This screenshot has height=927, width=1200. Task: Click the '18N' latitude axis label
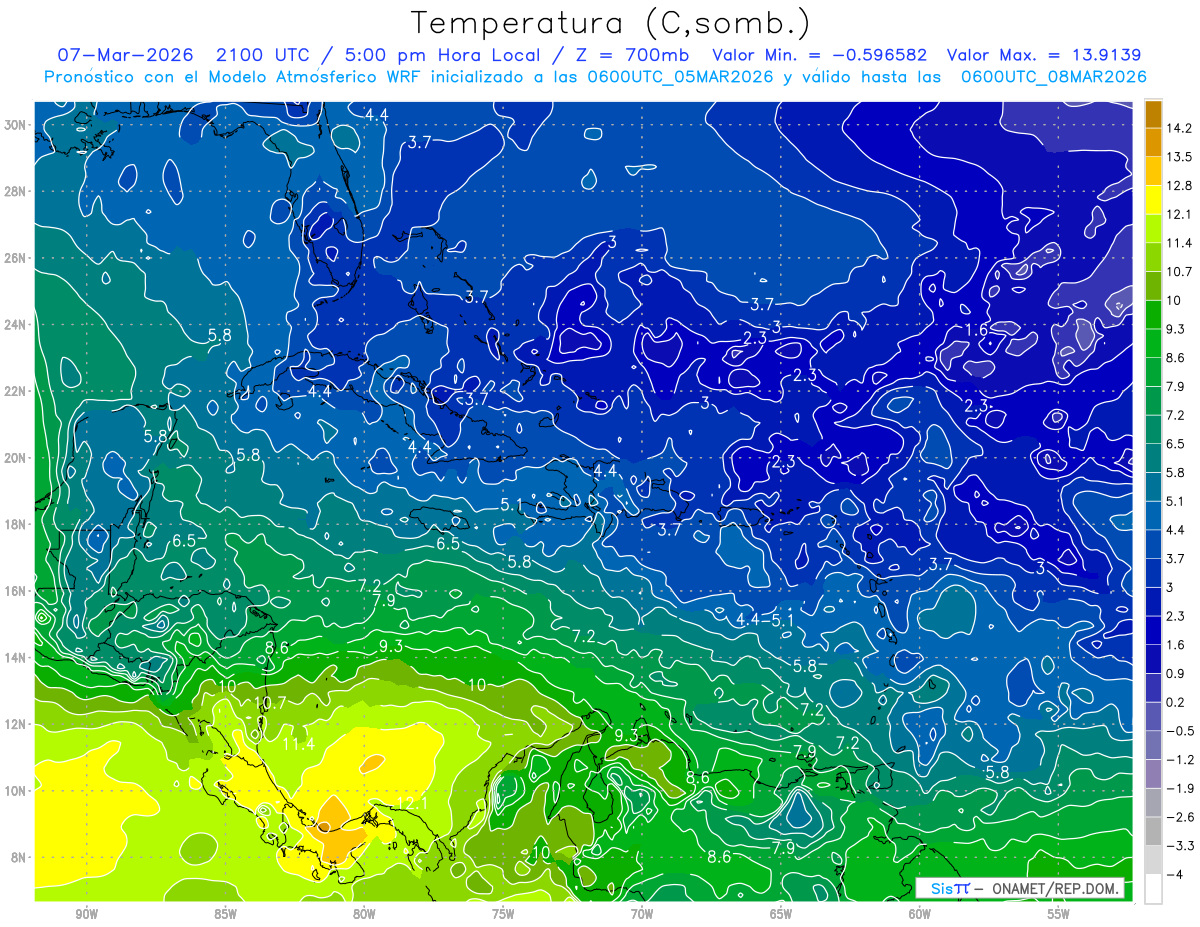tap(16, 524)
